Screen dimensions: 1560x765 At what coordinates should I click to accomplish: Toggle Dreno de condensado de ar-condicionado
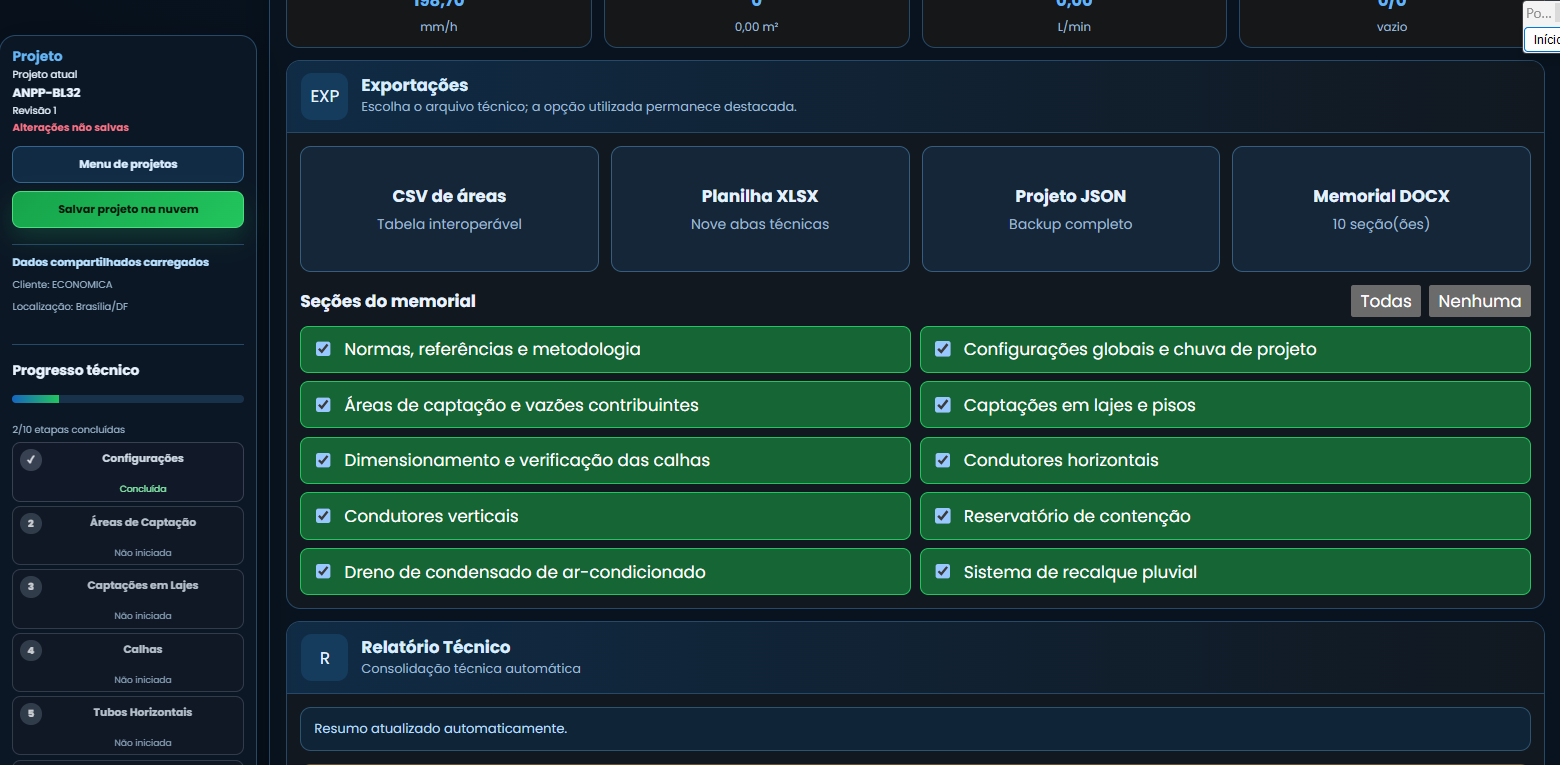point(323,571)
